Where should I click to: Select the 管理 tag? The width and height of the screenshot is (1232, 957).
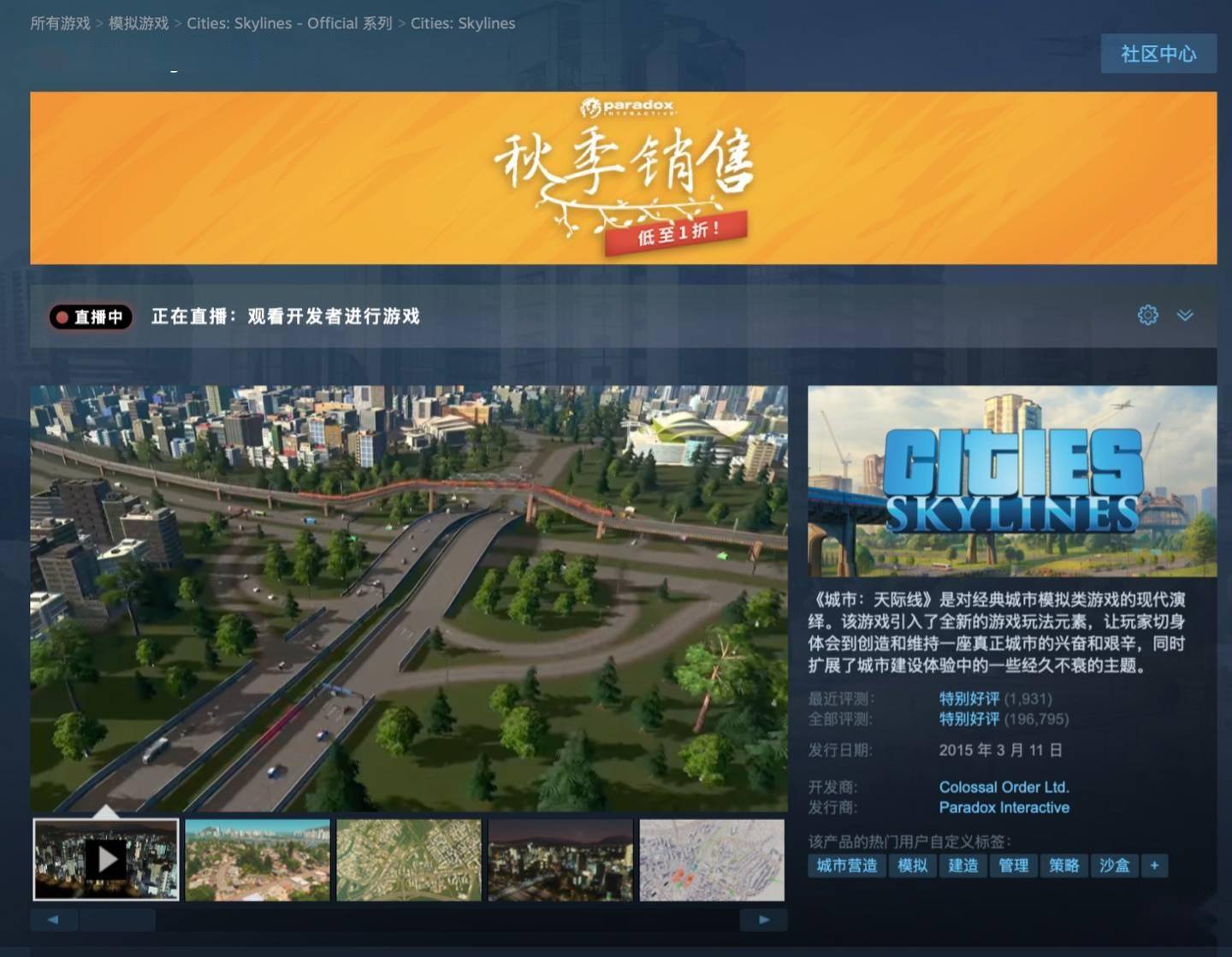(1014, 865)
